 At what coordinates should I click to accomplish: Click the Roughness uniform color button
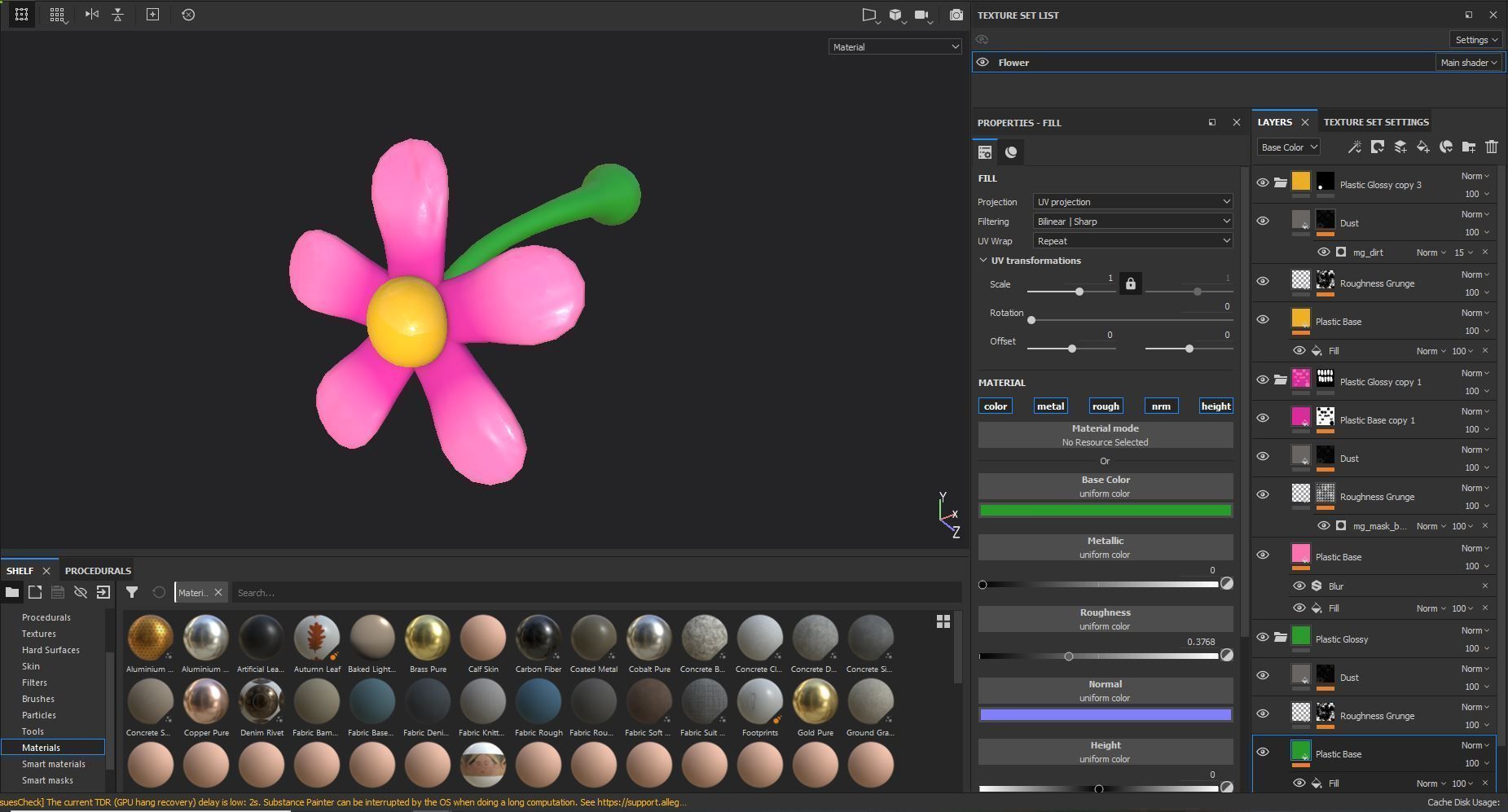click(x=1106, y=619)
